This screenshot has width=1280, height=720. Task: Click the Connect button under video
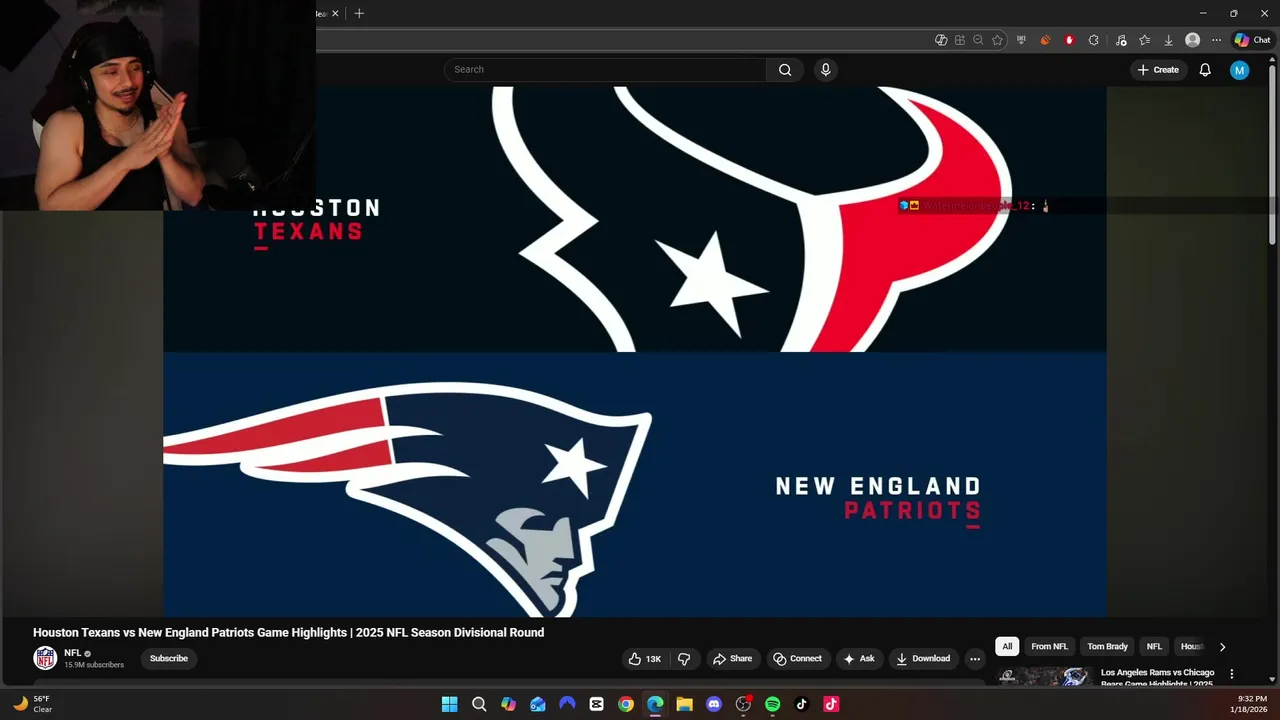click(x=798, y=659)
